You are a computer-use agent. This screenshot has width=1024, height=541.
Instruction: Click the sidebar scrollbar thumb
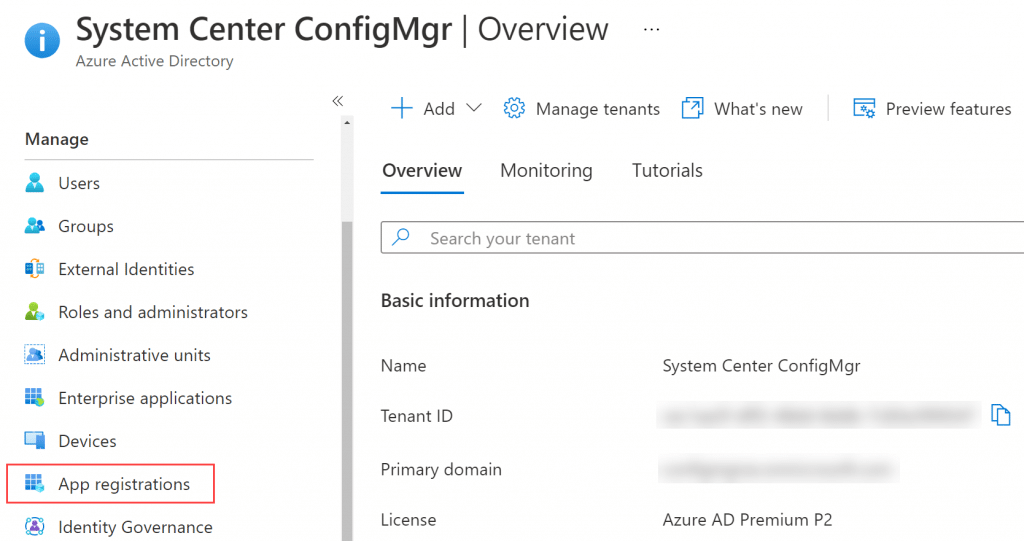347,381
